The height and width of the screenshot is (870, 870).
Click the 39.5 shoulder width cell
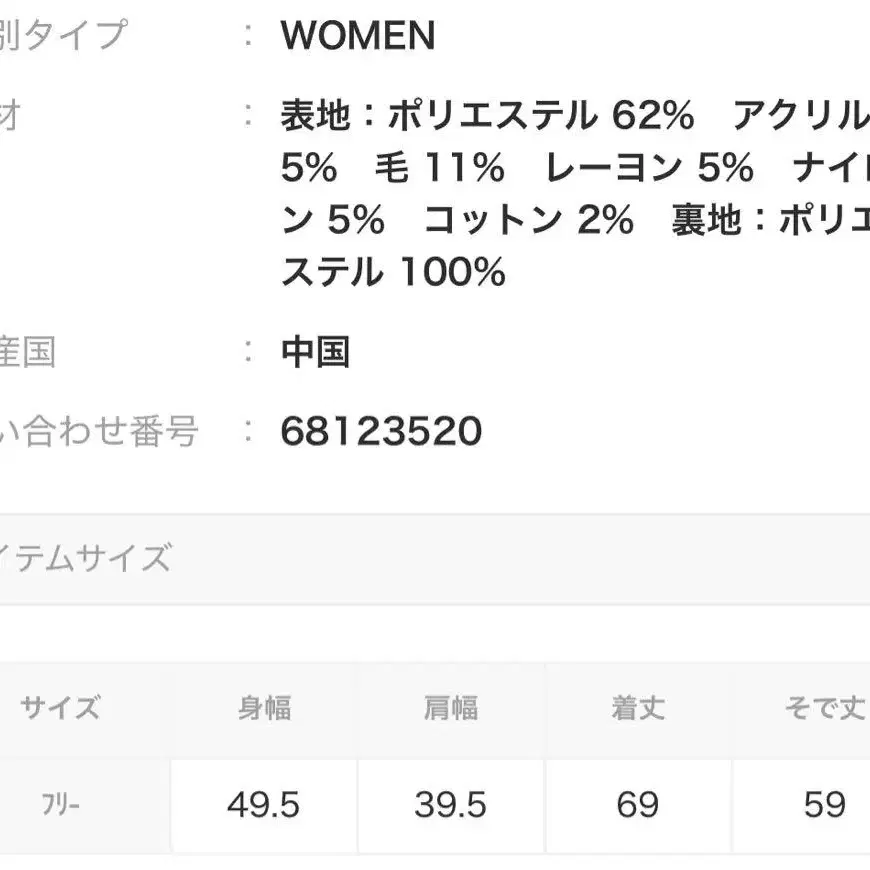[450, 806]
